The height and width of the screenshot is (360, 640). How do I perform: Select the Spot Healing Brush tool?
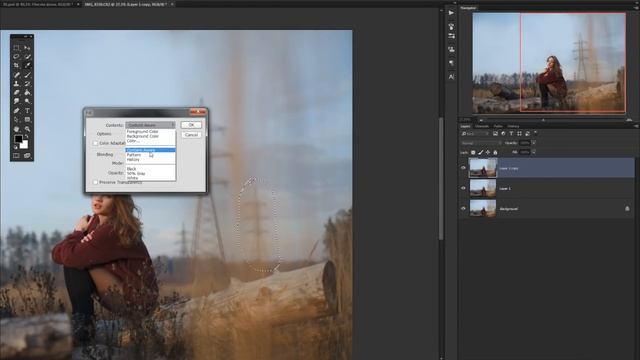(16, 75)
